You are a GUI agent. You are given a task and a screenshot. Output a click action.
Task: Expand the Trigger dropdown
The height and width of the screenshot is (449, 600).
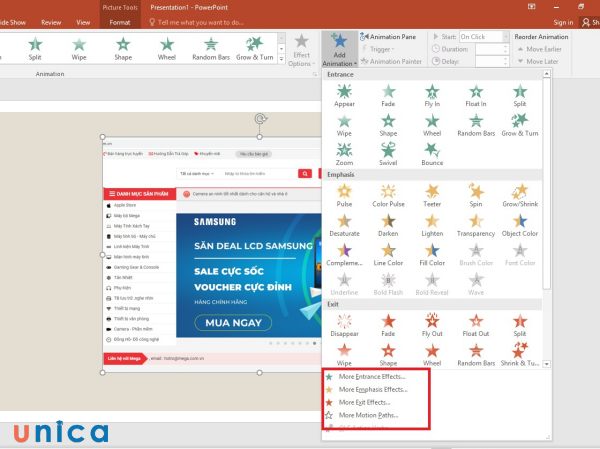381,49
